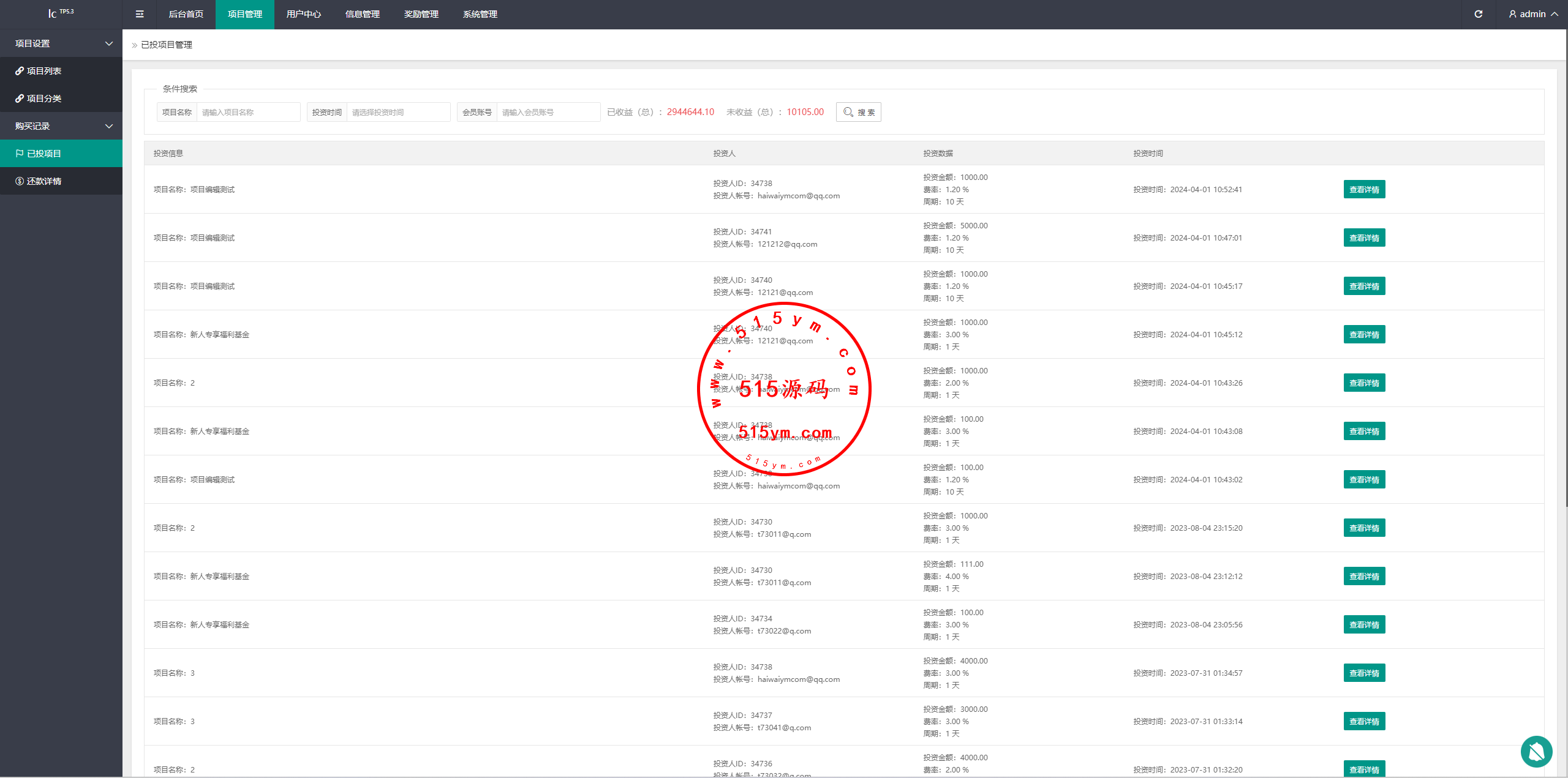The height and width of the screenshot is (778, 1568).
Task: Click the magnifier search icon
Action: (x=848, y=112)
